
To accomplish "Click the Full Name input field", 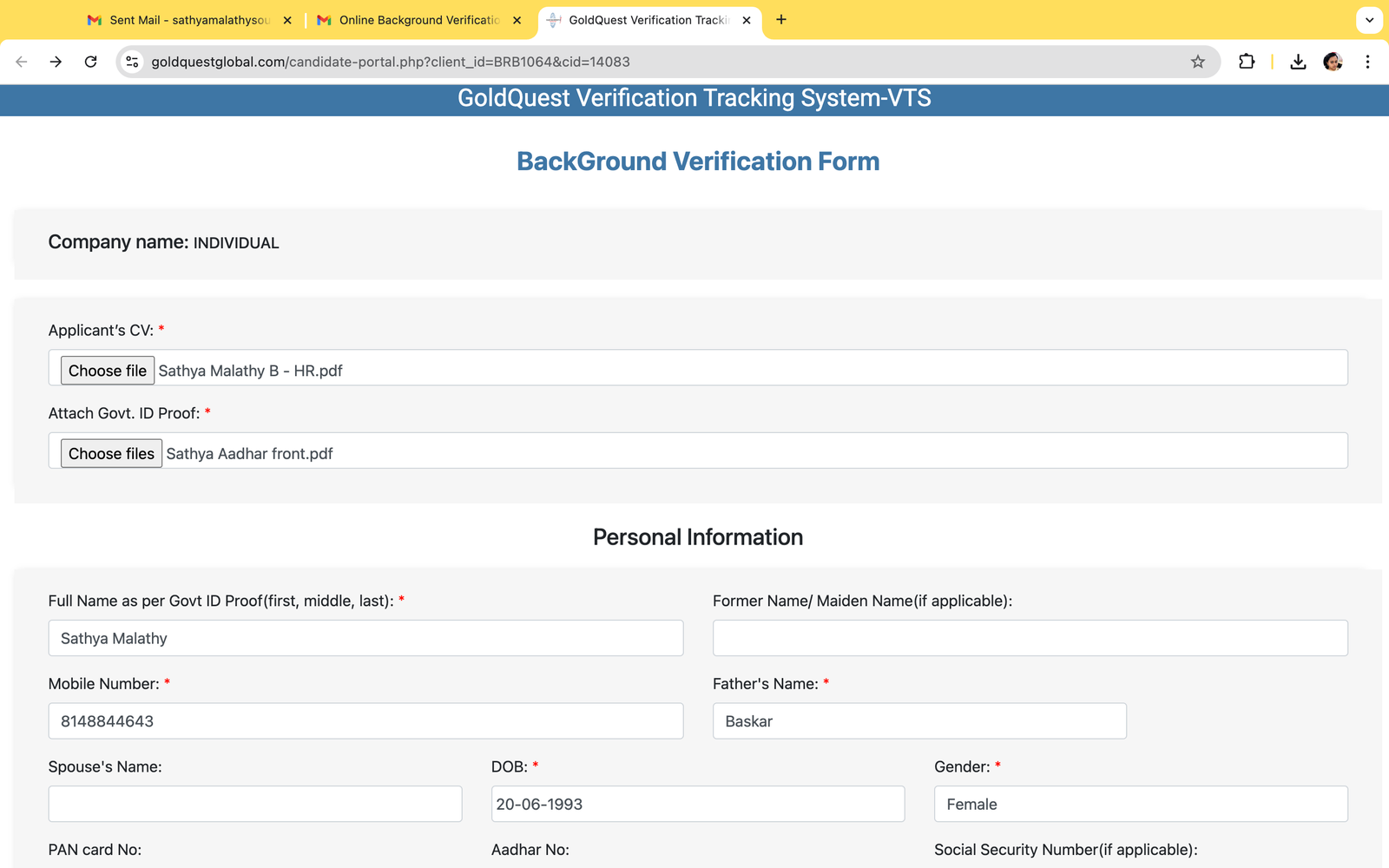I will (365, 638).
